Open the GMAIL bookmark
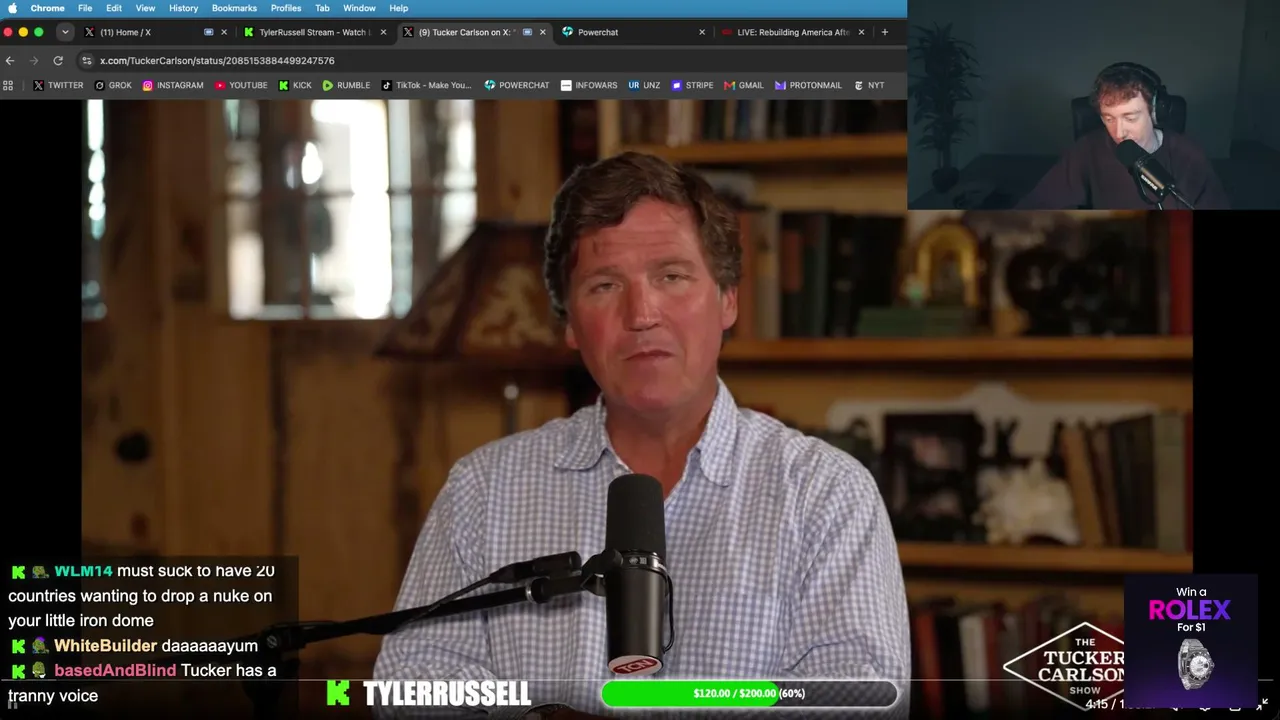 744,85
